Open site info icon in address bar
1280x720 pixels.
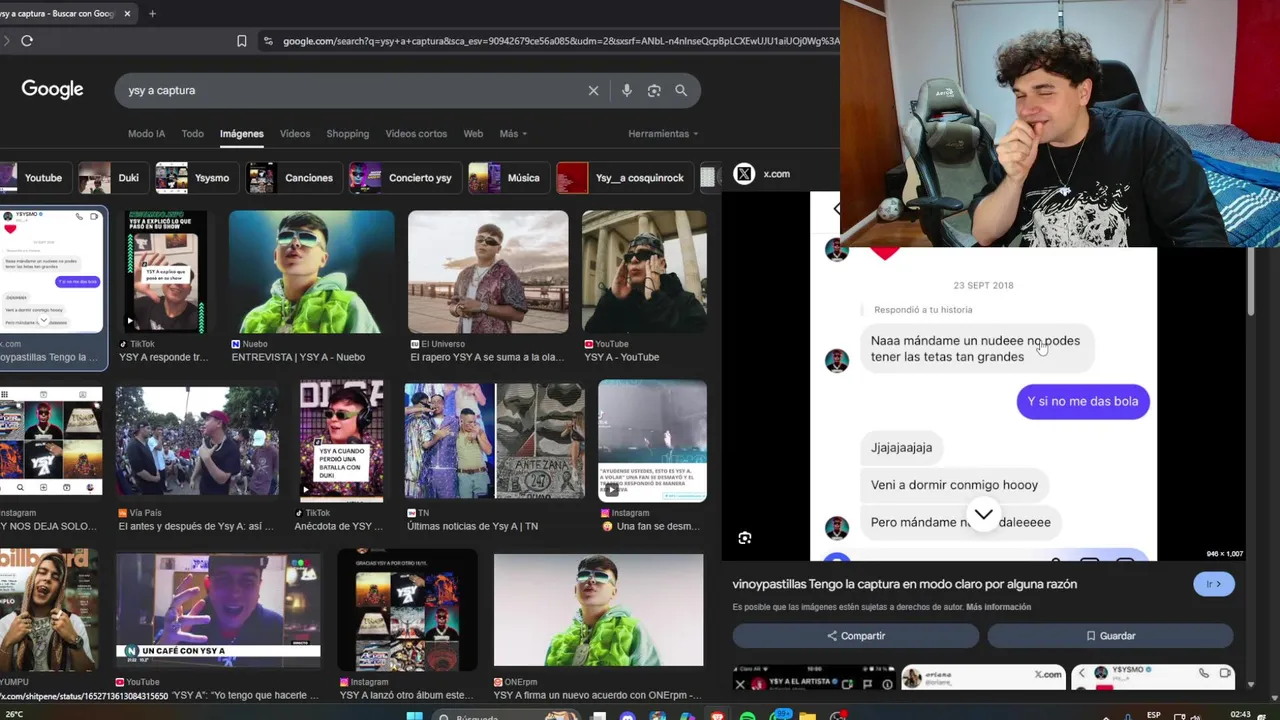(x=268, y=41)
